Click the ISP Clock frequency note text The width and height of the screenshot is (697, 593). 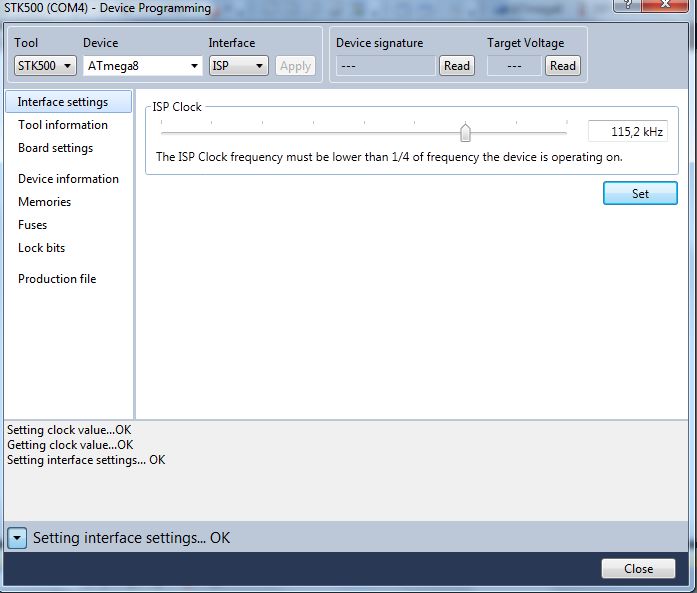389,157
